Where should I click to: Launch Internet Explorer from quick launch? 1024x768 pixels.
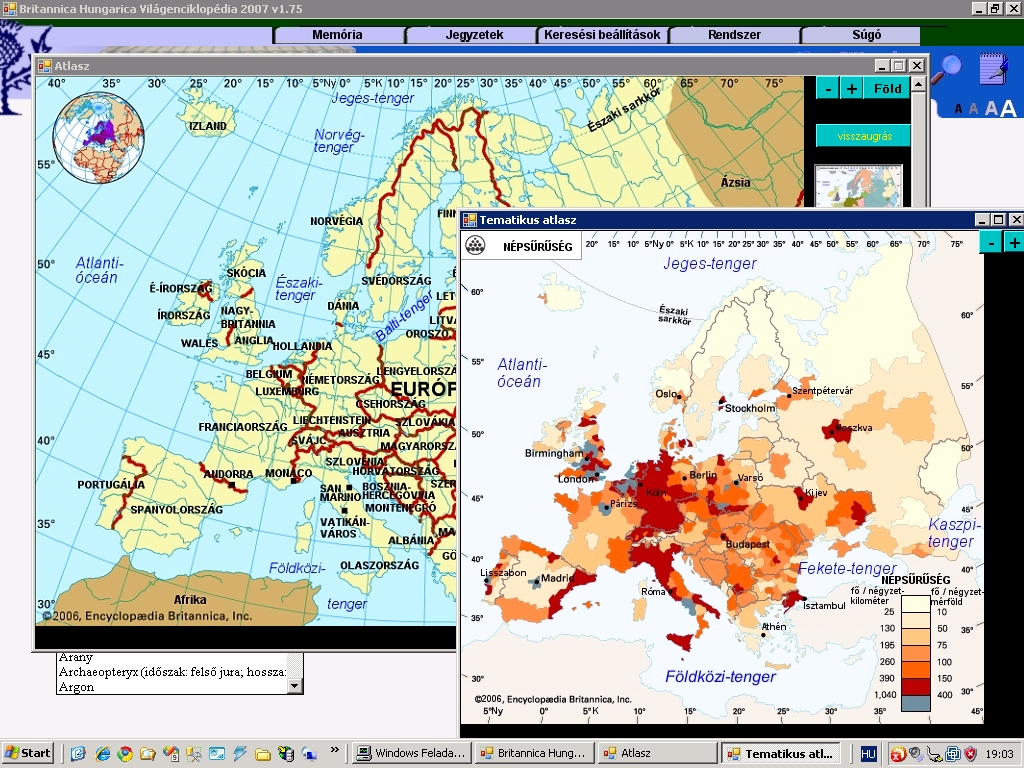point(103,754)
